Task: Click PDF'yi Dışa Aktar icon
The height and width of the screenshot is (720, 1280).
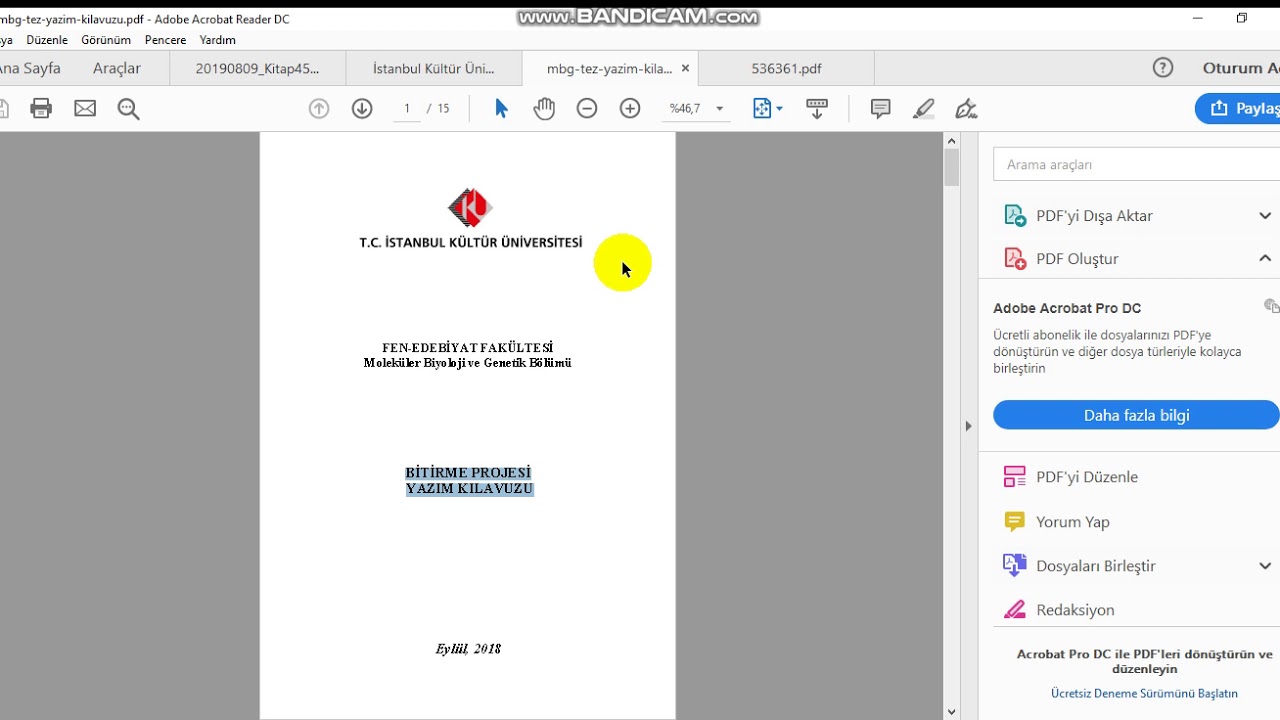Action: coord(1015,216)
